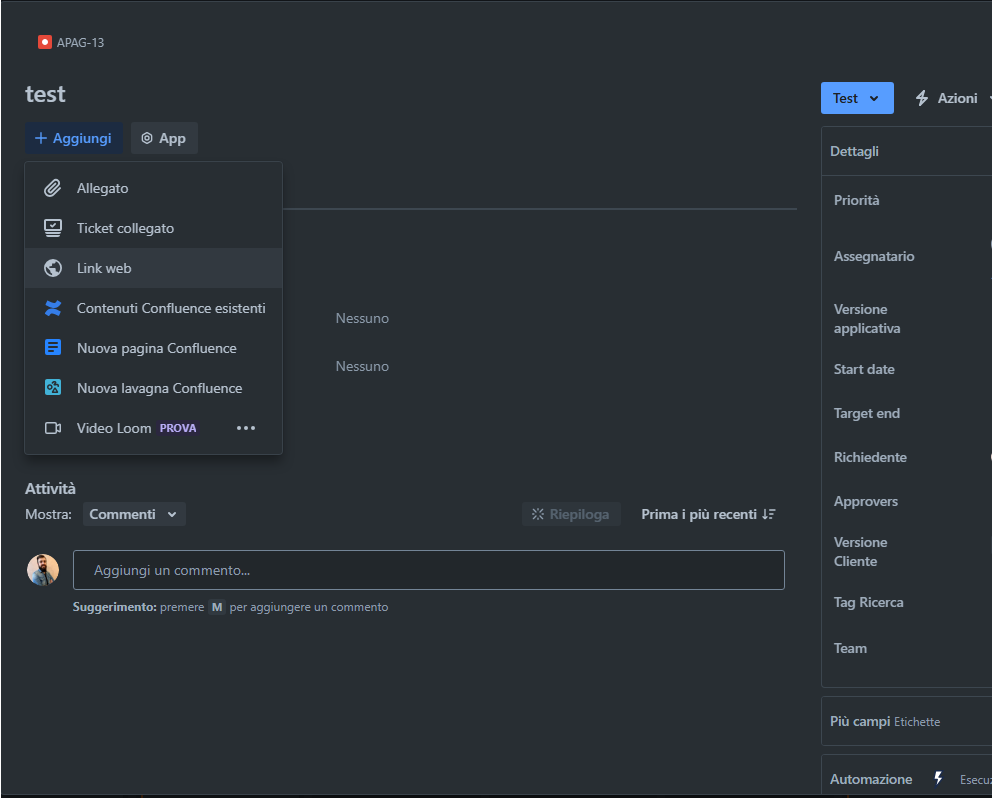Click the Commenti chevron arrow
The image size is (992, 798).
coord(172,514)
